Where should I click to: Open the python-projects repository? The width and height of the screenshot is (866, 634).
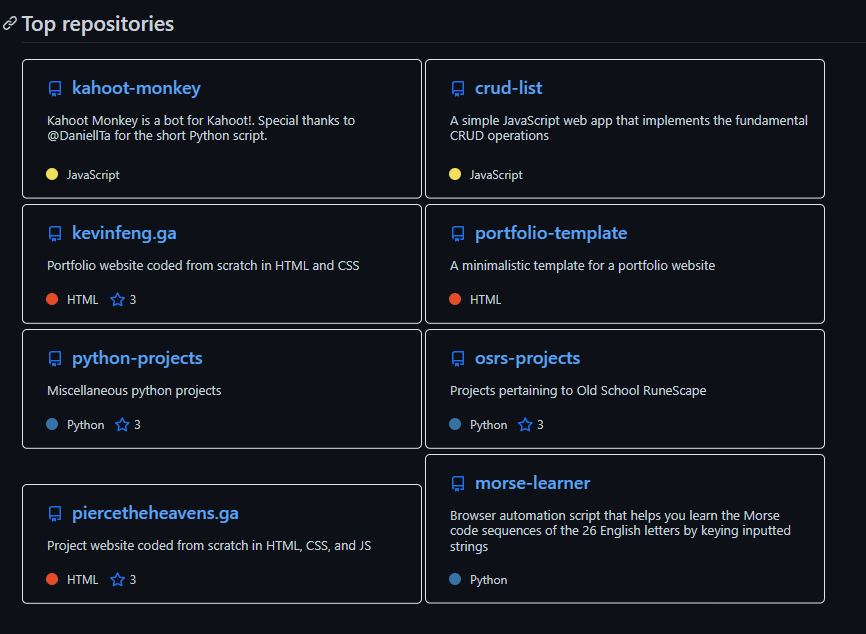(x=137, y=358)
